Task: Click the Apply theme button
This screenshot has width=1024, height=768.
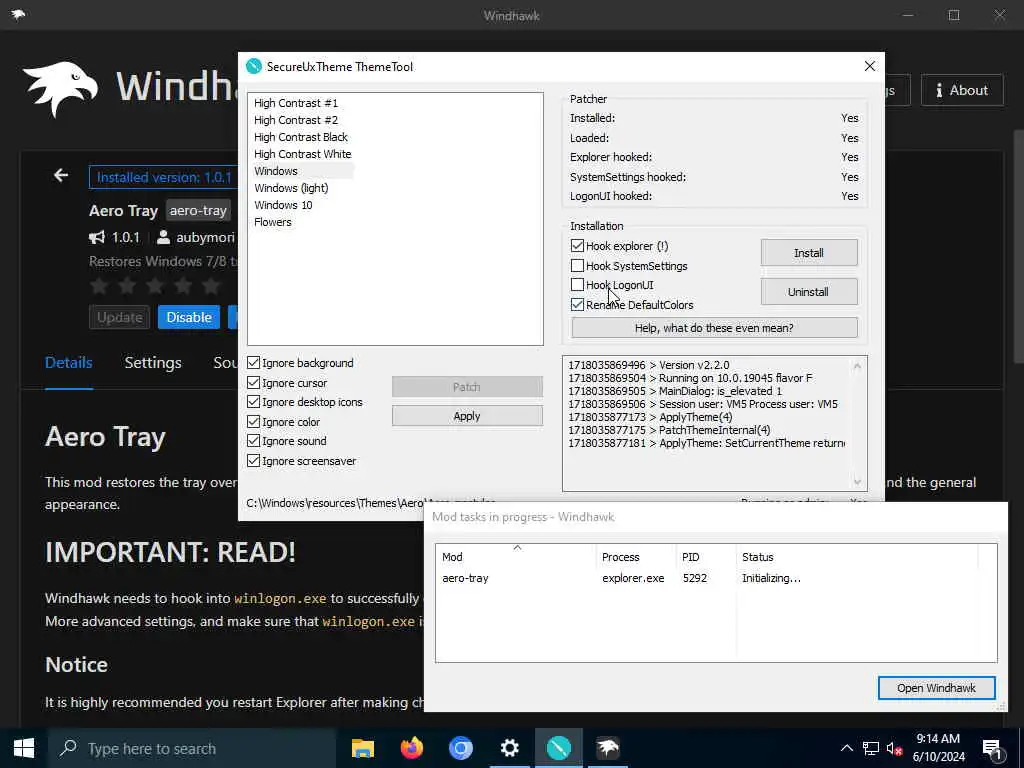Action: click(x=467, y=416)
